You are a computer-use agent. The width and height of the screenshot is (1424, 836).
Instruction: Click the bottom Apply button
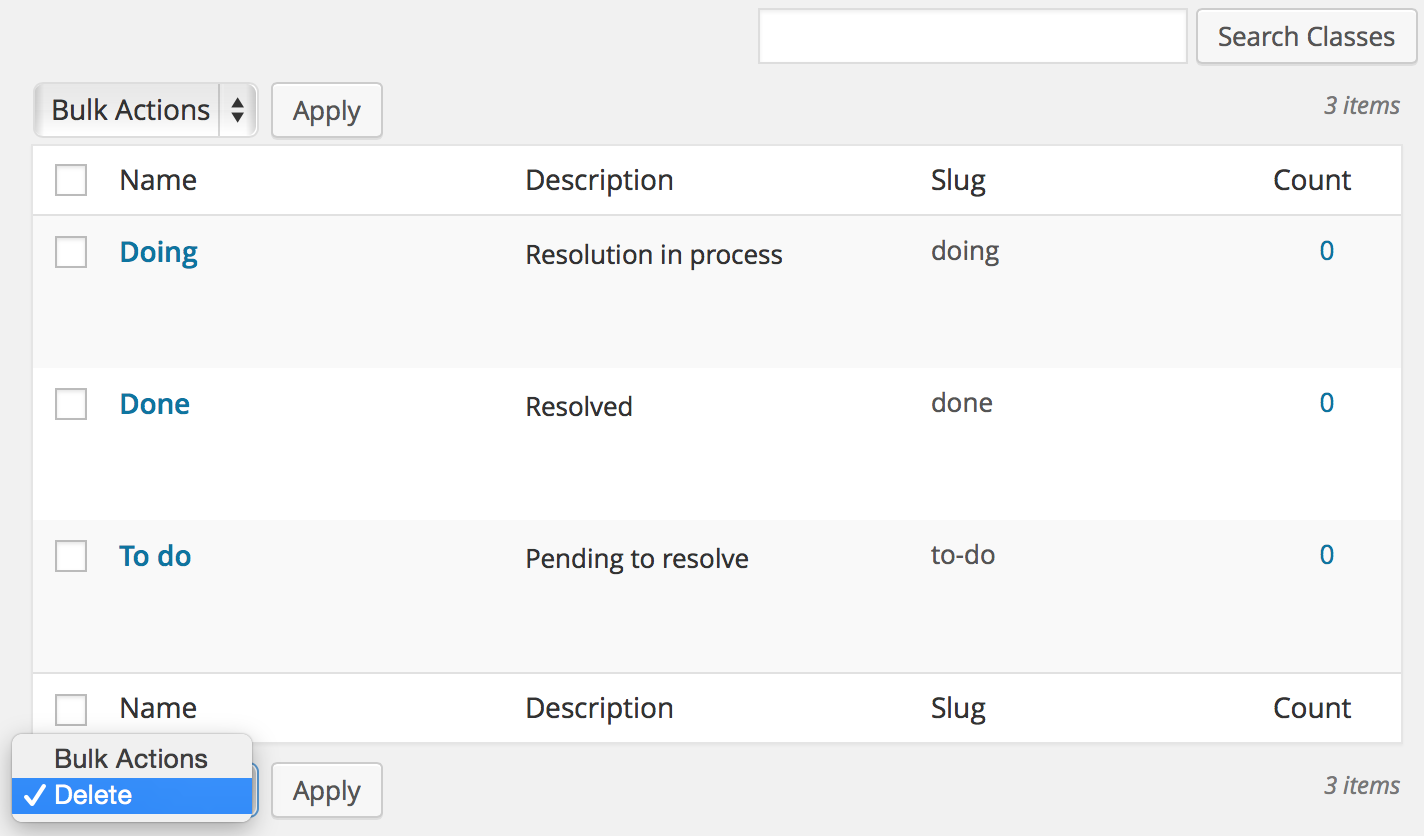327,791
